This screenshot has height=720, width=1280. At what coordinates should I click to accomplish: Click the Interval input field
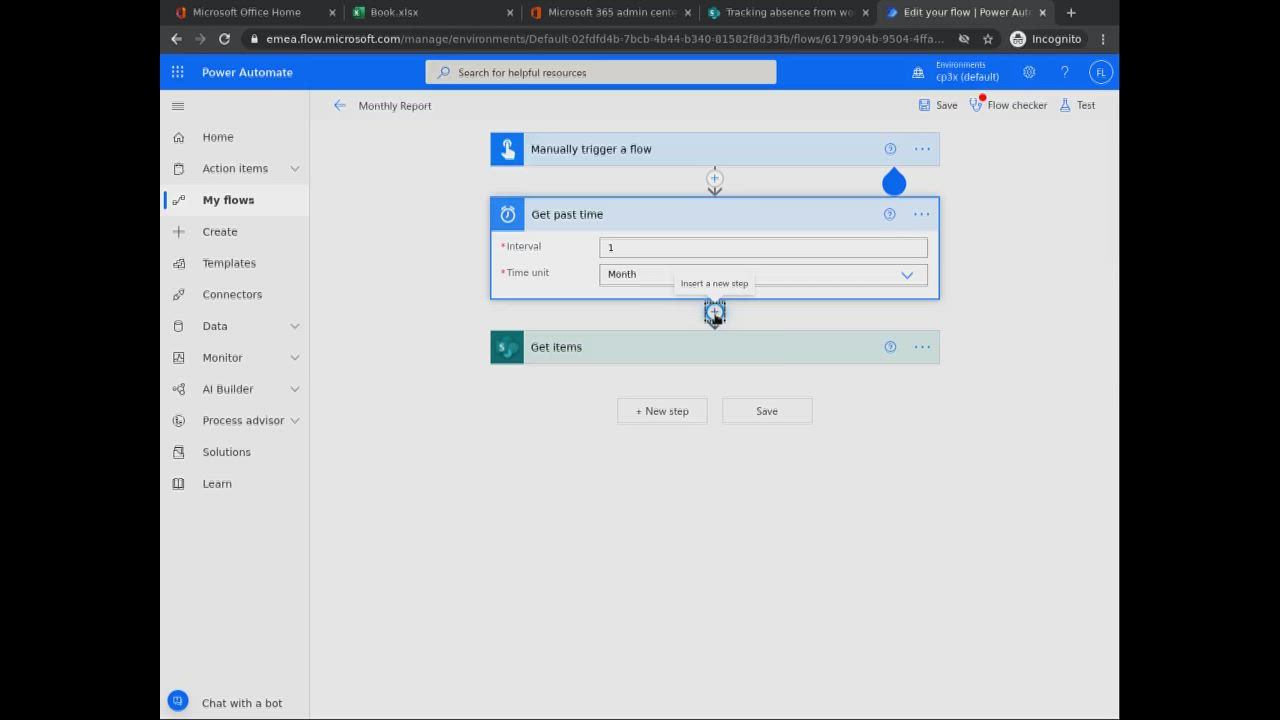point(763,248)
